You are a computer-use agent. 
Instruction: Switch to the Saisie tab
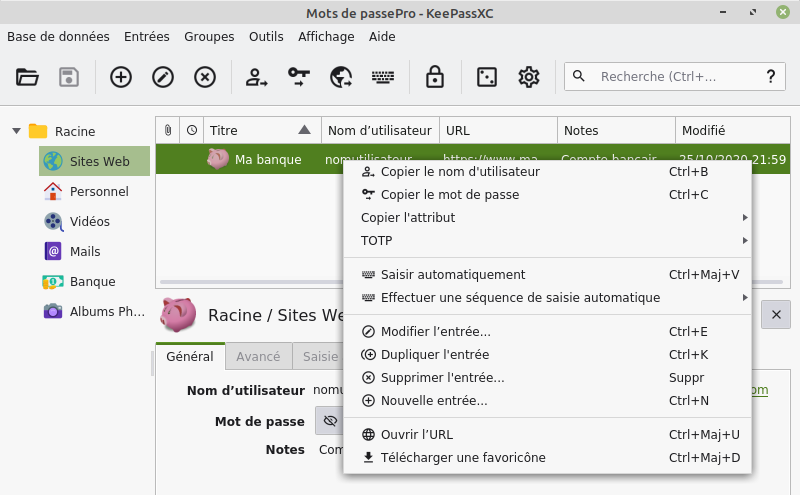[320, 356]
